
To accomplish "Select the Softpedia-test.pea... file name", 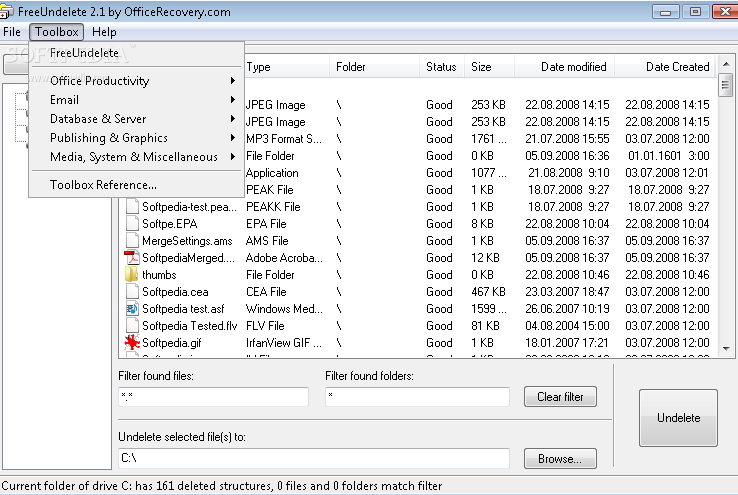I will pyautogui.click(x=189, y=207).
